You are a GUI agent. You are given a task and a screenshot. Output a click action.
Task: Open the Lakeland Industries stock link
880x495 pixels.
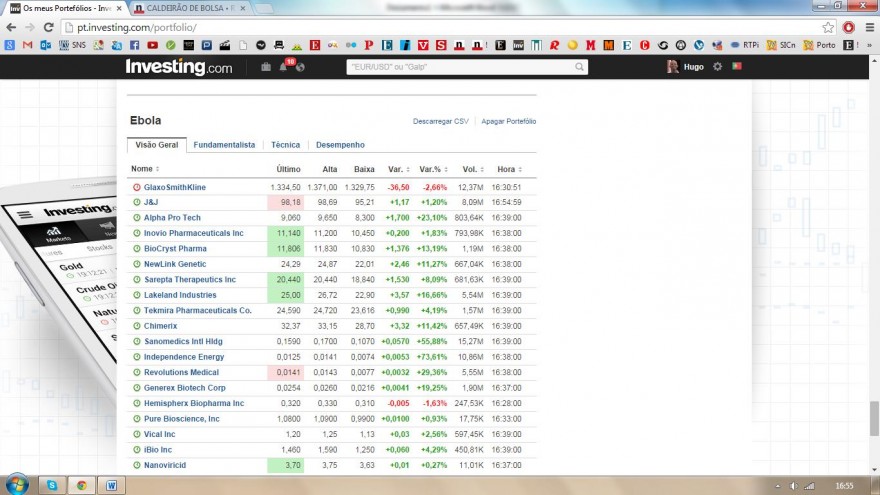(180, 295)
